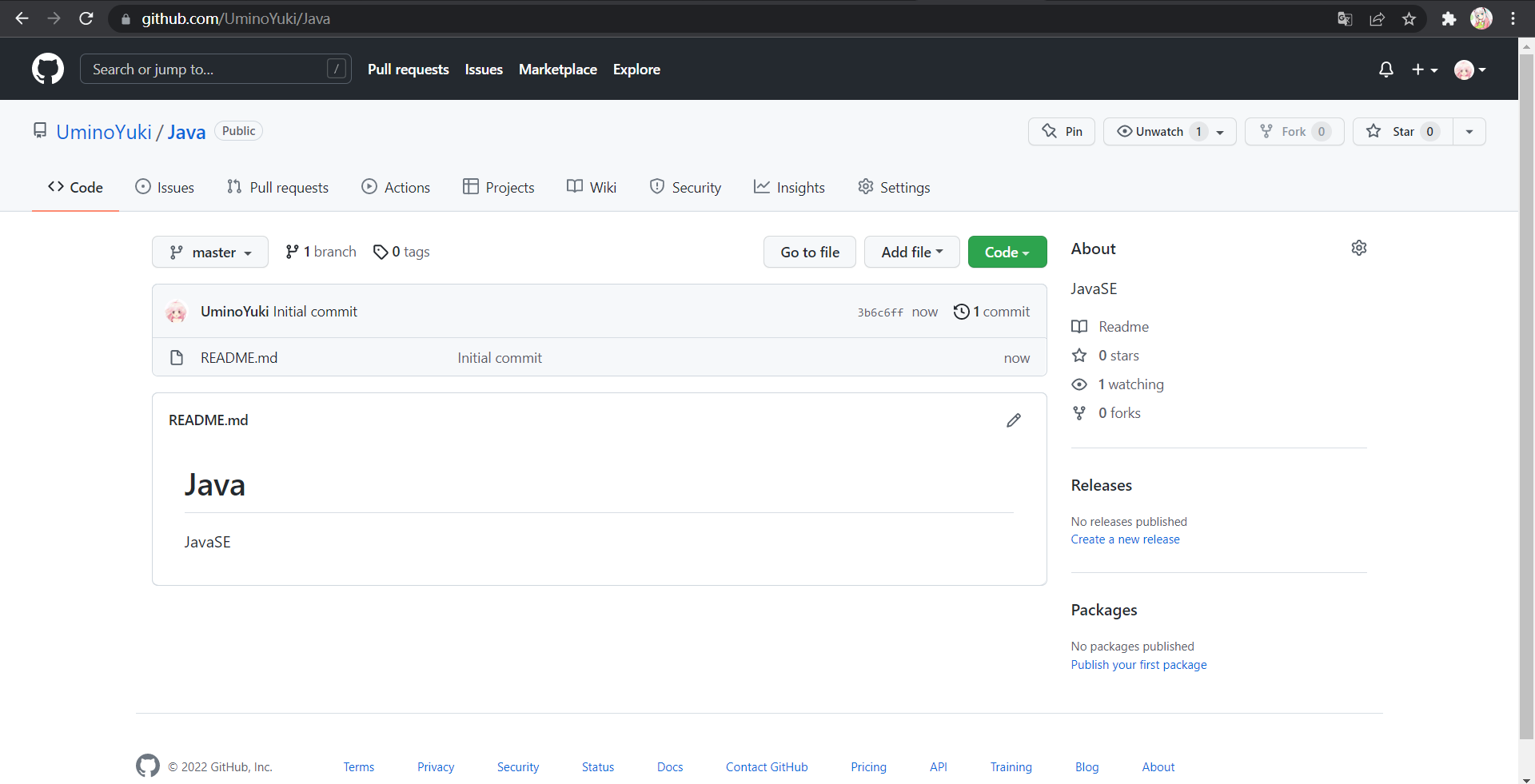Open the Contact GitHub footer link

click(x=767, y=767)
